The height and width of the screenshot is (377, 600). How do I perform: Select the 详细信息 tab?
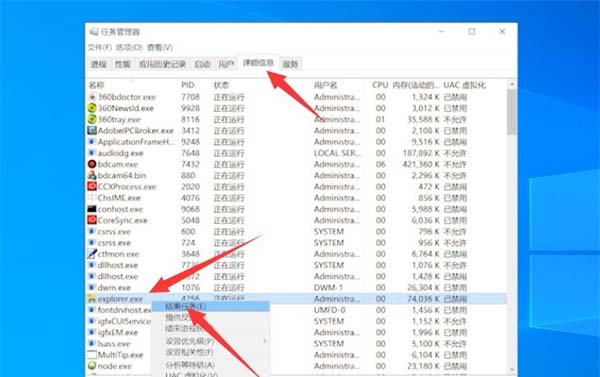tap(258, 63)
